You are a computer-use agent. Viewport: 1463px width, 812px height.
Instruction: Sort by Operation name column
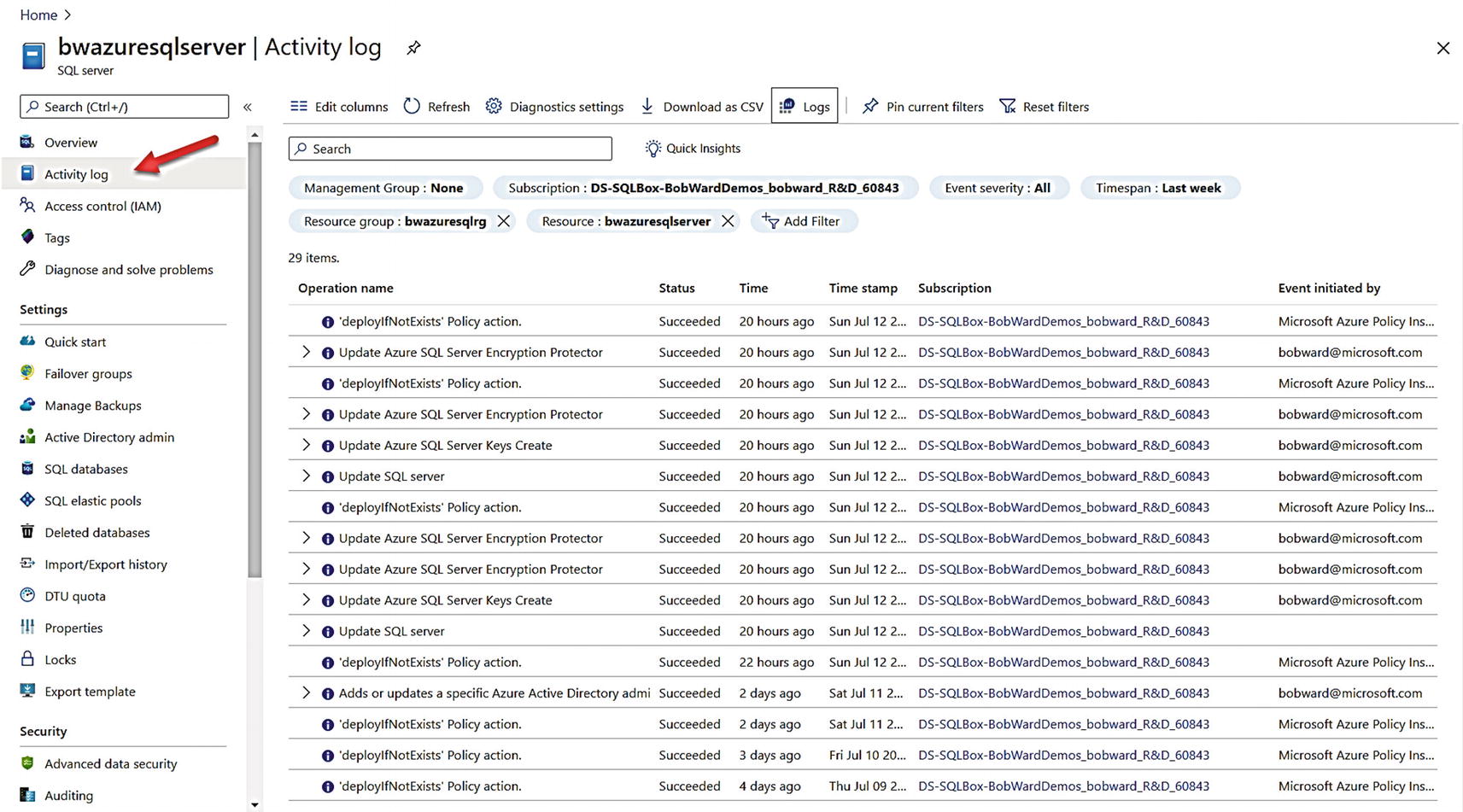pyautogui.click(x=346, y=288)
